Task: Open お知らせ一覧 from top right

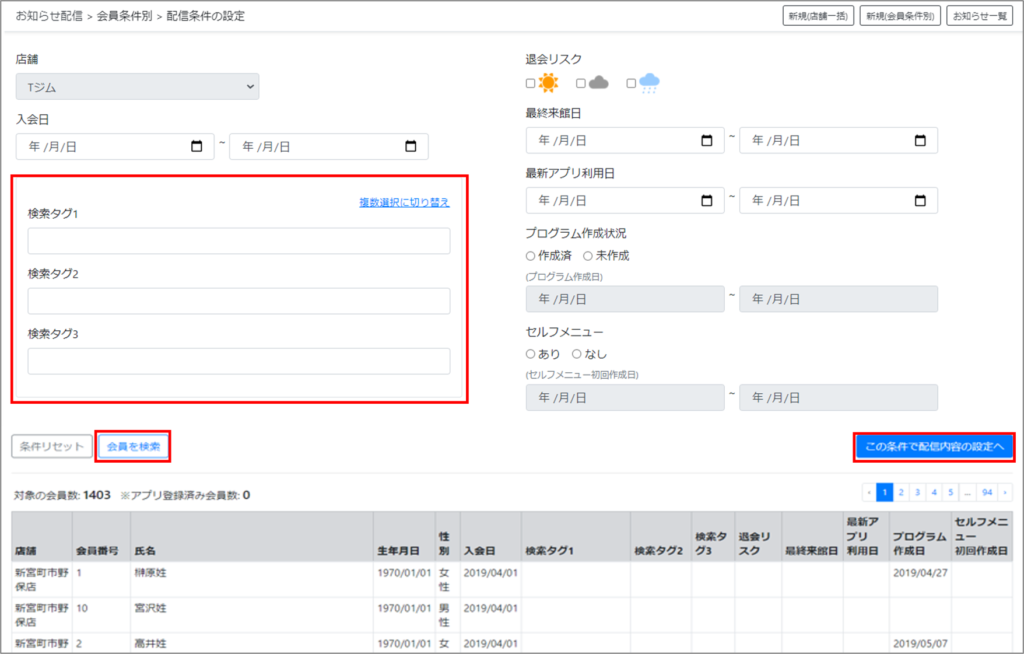Action: (x=978, y=16)
